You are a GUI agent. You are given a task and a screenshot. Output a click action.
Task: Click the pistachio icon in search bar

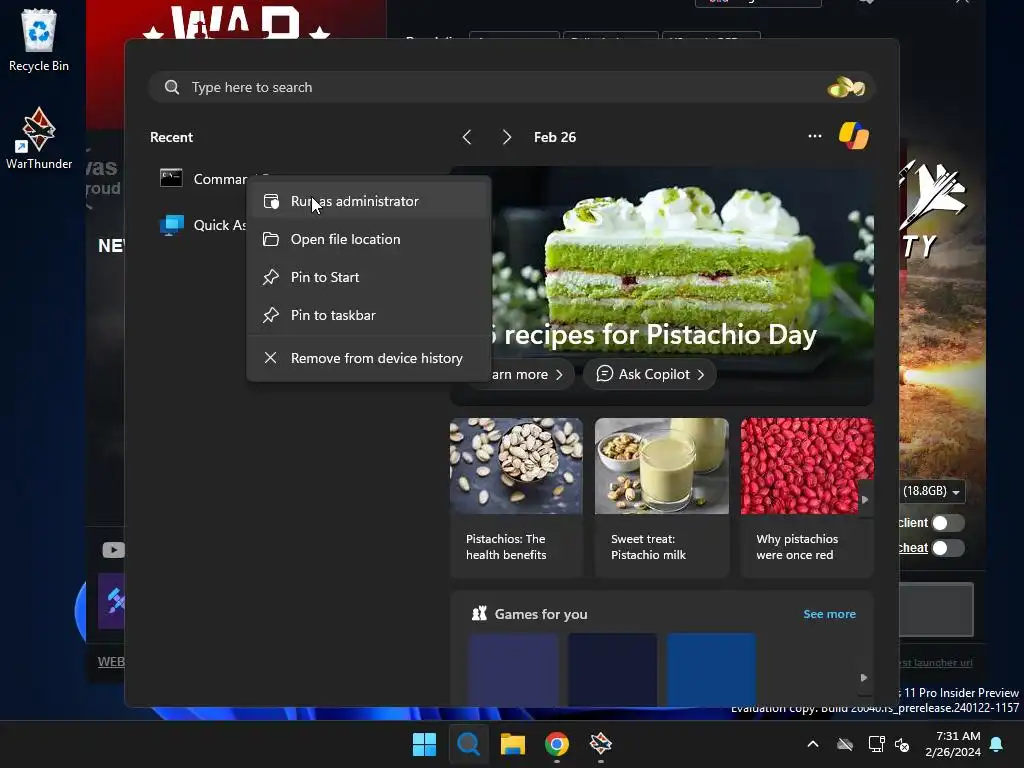point(846,87)
